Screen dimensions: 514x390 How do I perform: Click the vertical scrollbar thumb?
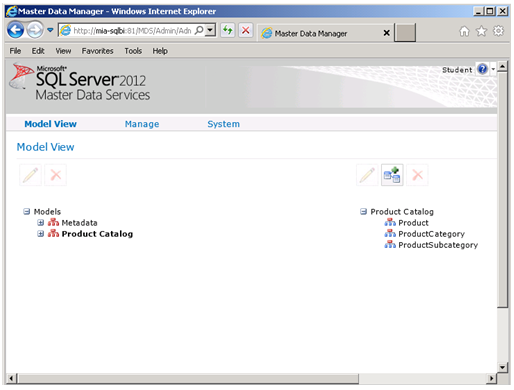[502, 189]
